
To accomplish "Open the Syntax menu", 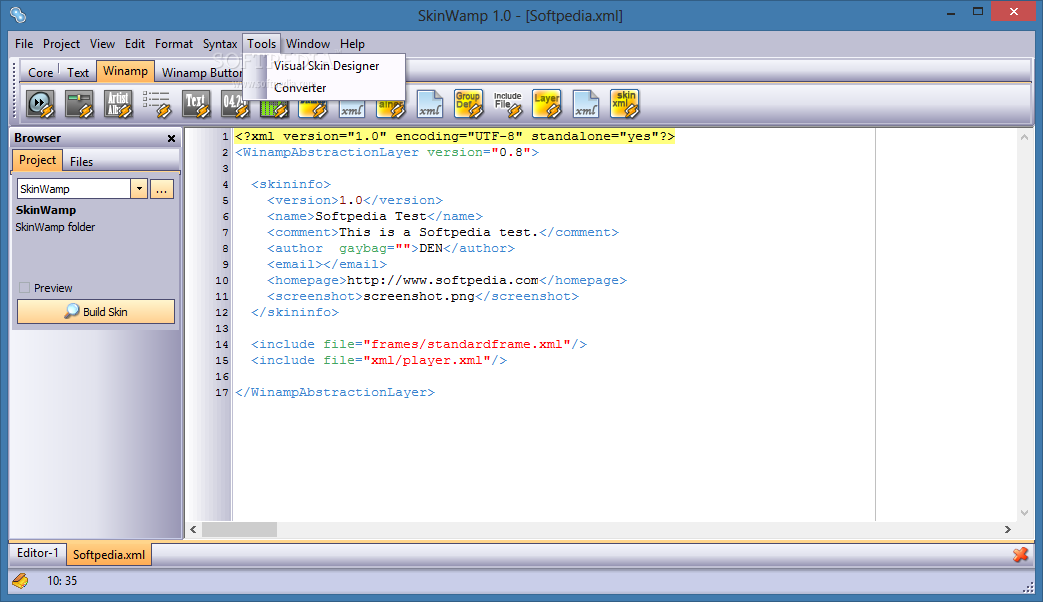I will (220, 44).
